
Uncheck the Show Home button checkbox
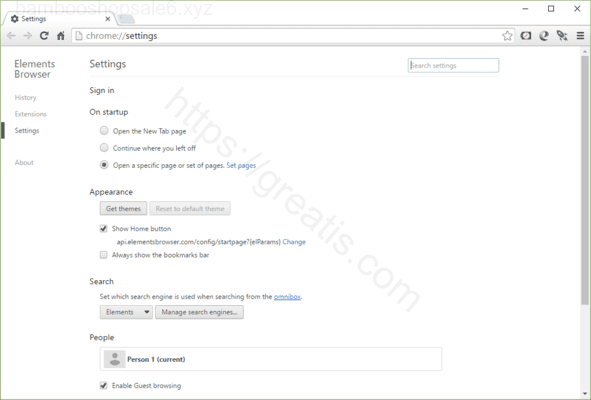pos(104,228)
